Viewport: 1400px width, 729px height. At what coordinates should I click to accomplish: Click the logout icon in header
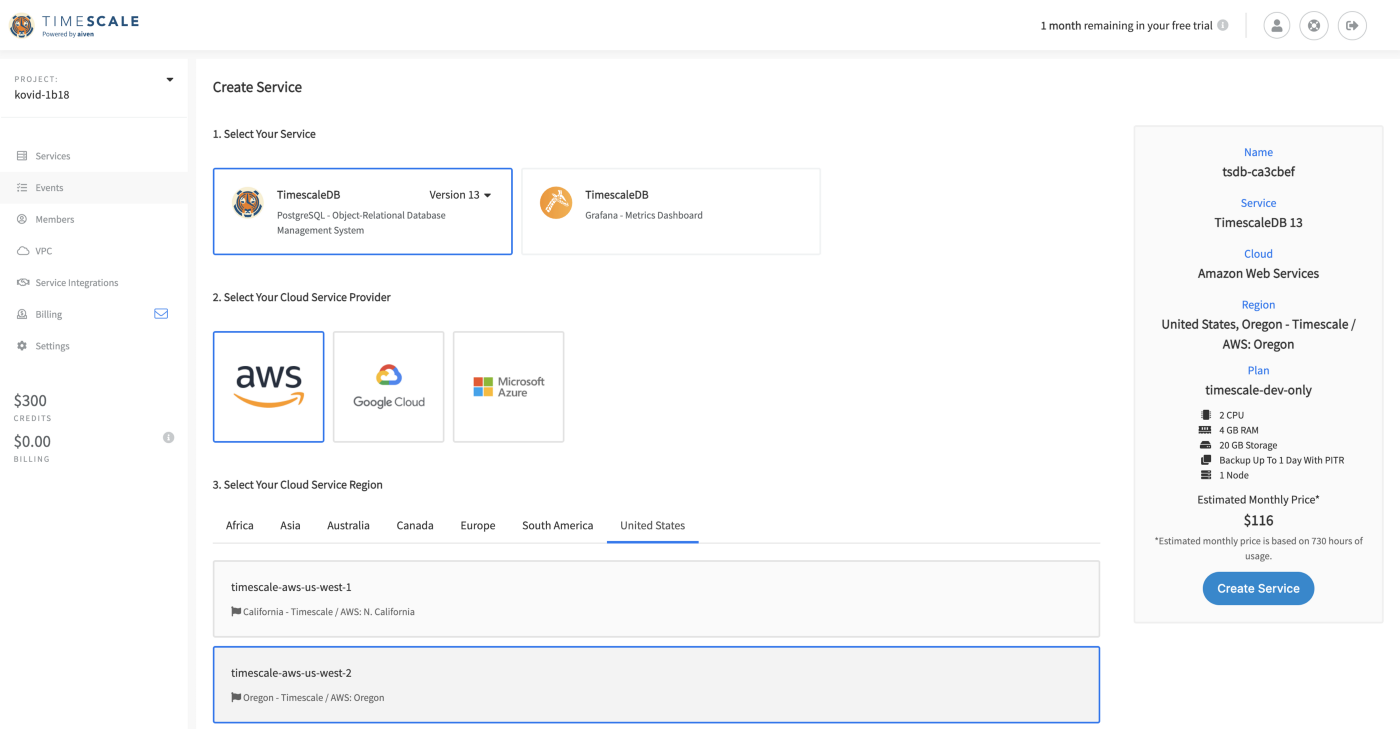click(1352, 26)
